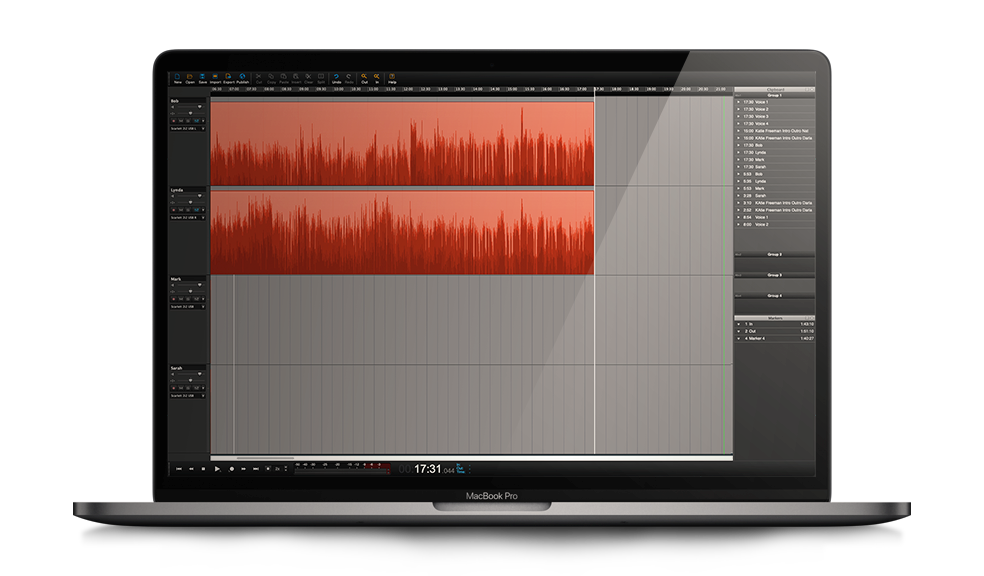Select the Group 3 clipboard header

774,275
